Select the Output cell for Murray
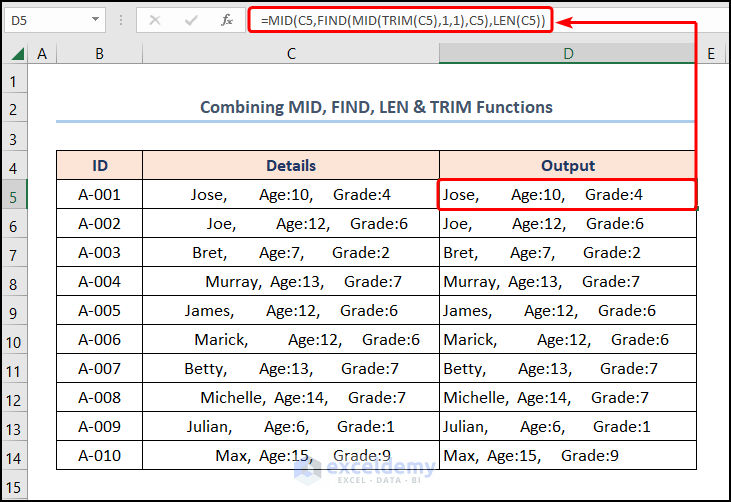 (x=567, y=281)
